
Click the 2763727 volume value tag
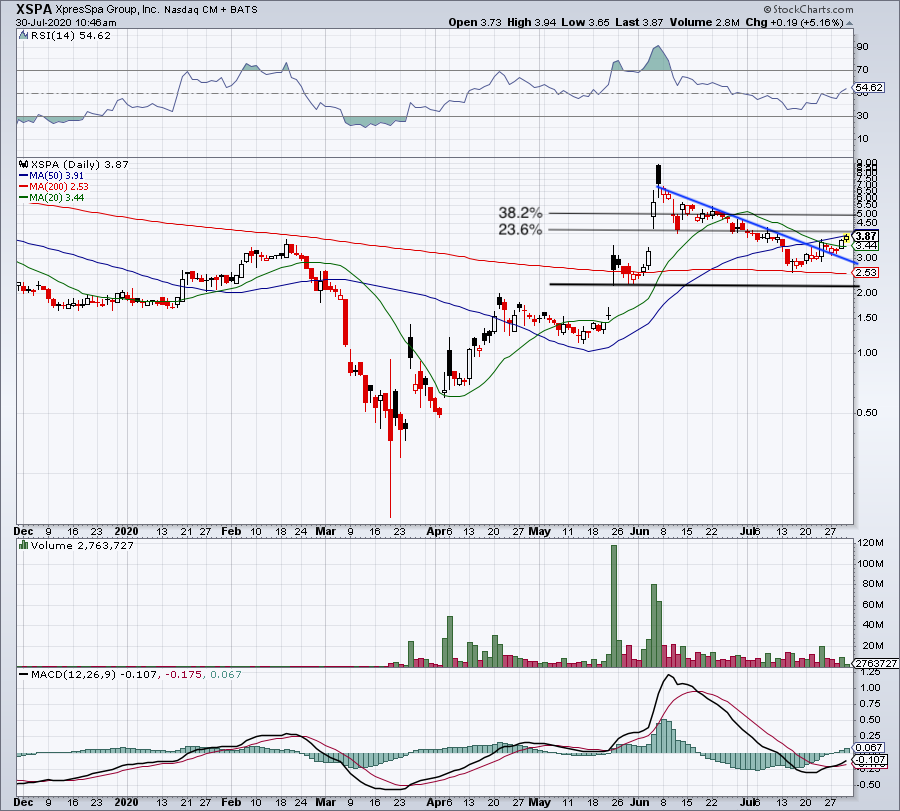876,663
